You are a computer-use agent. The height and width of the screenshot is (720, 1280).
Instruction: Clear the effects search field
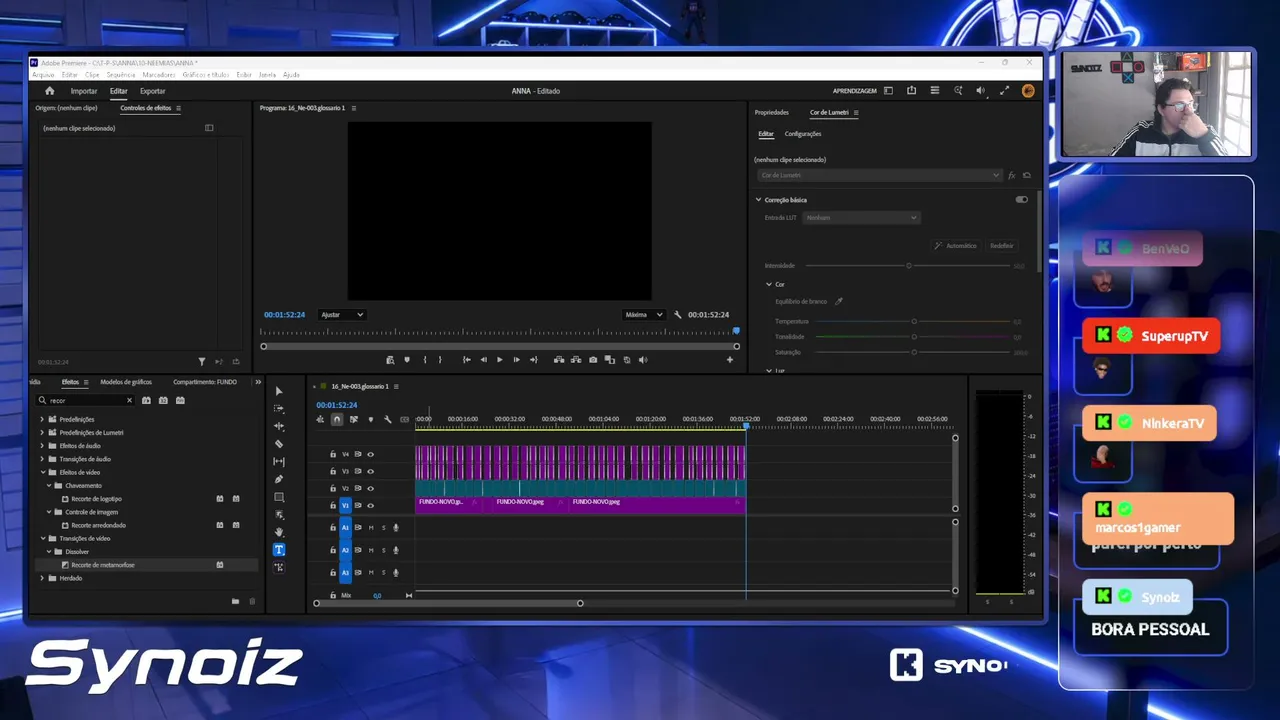pyautogui.click(x=129, y=400)
